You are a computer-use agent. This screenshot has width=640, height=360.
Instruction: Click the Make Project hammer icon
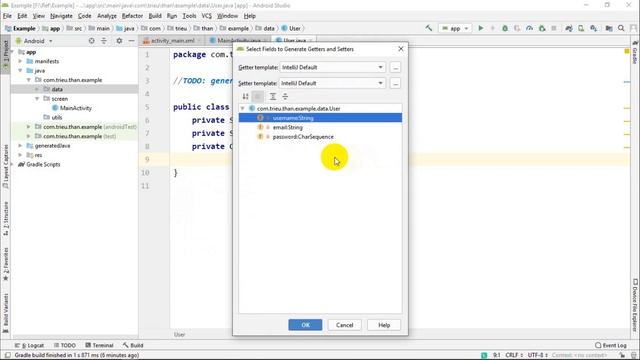click(429, 28)
